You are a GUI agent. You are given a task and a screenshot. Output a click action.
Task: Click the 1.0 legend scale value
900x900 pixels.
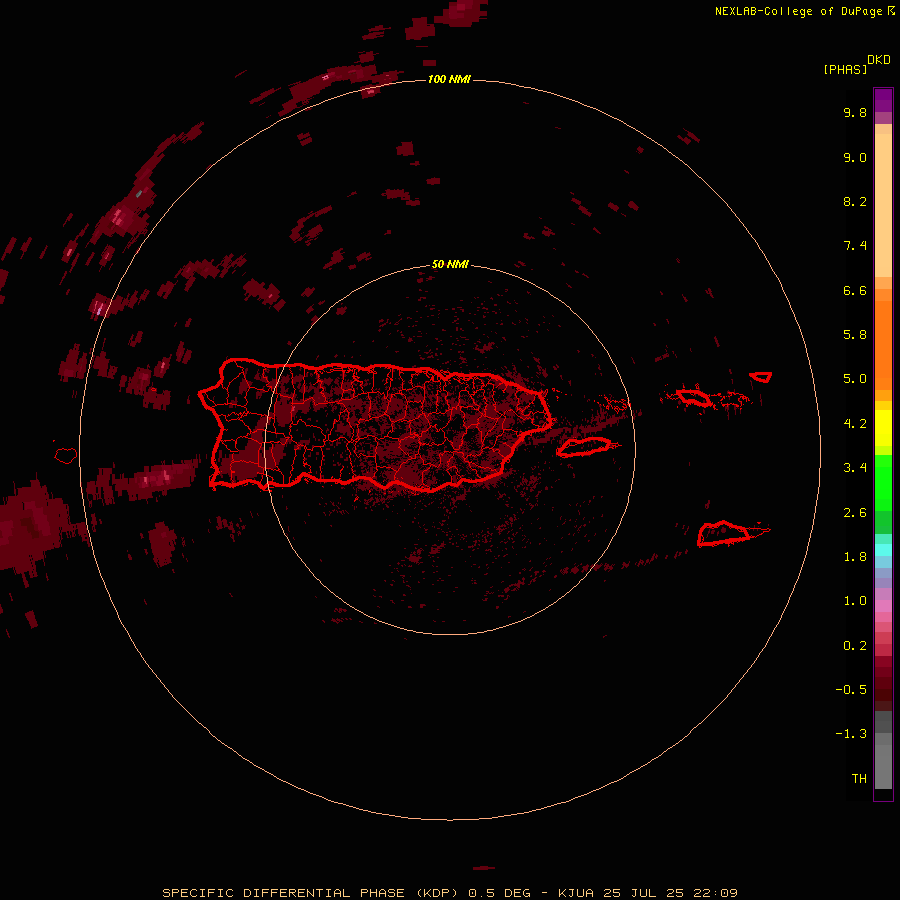coord(855,601)
